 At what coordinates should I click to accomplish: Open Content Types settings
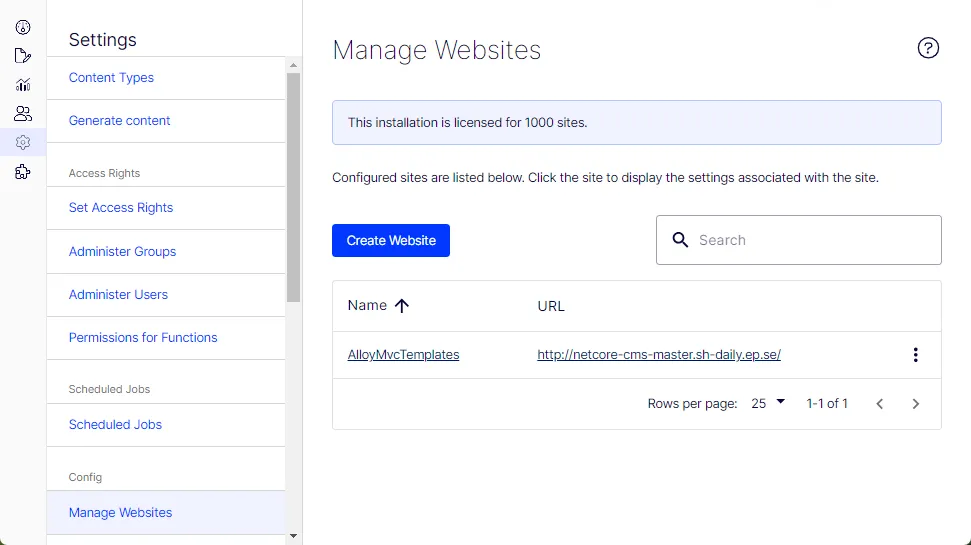pyautogui.click(x=111, y=77)
